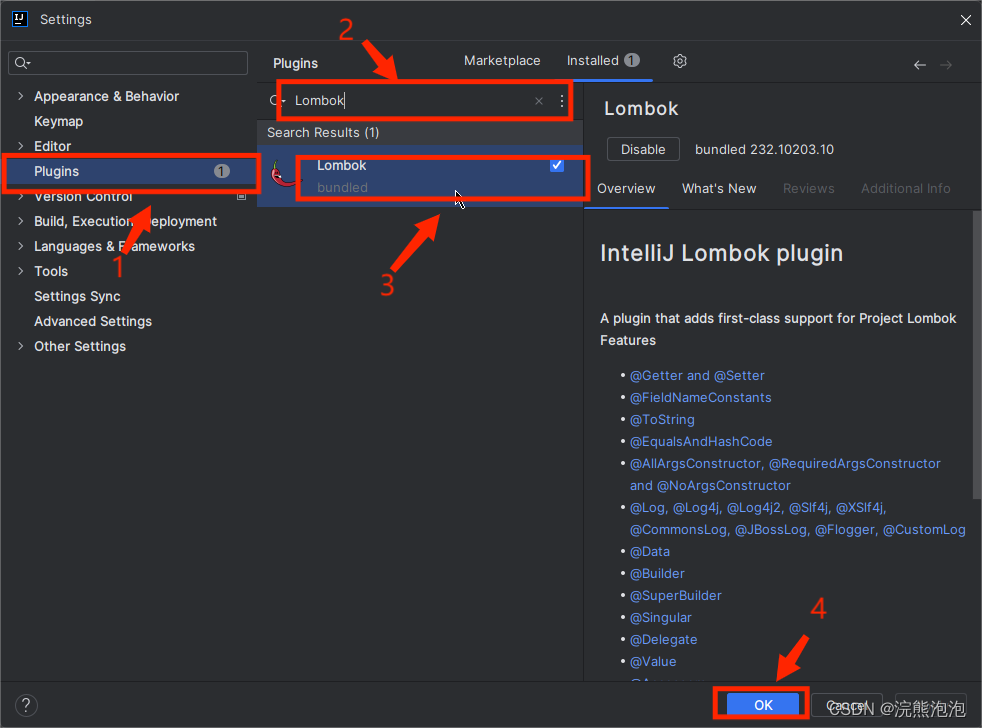
Task: Click the IntelliJ Lombok plugin heading
Action: pos(721,254)
